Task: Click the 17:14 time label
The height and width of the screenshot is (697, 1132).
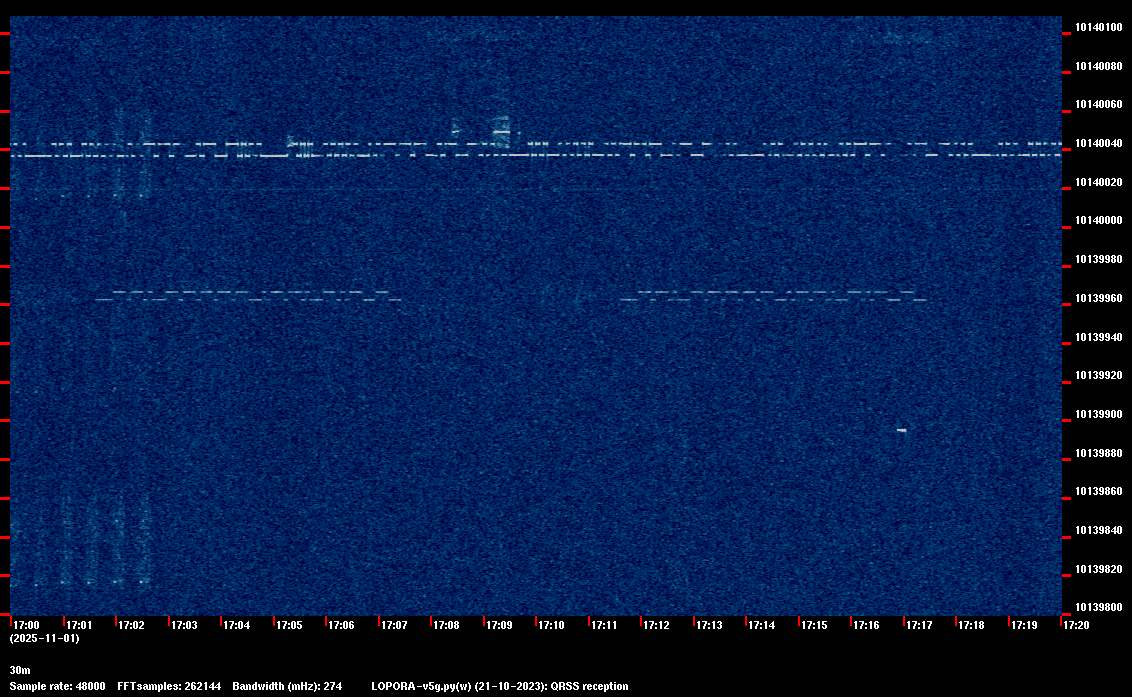Action: (762, 625)
